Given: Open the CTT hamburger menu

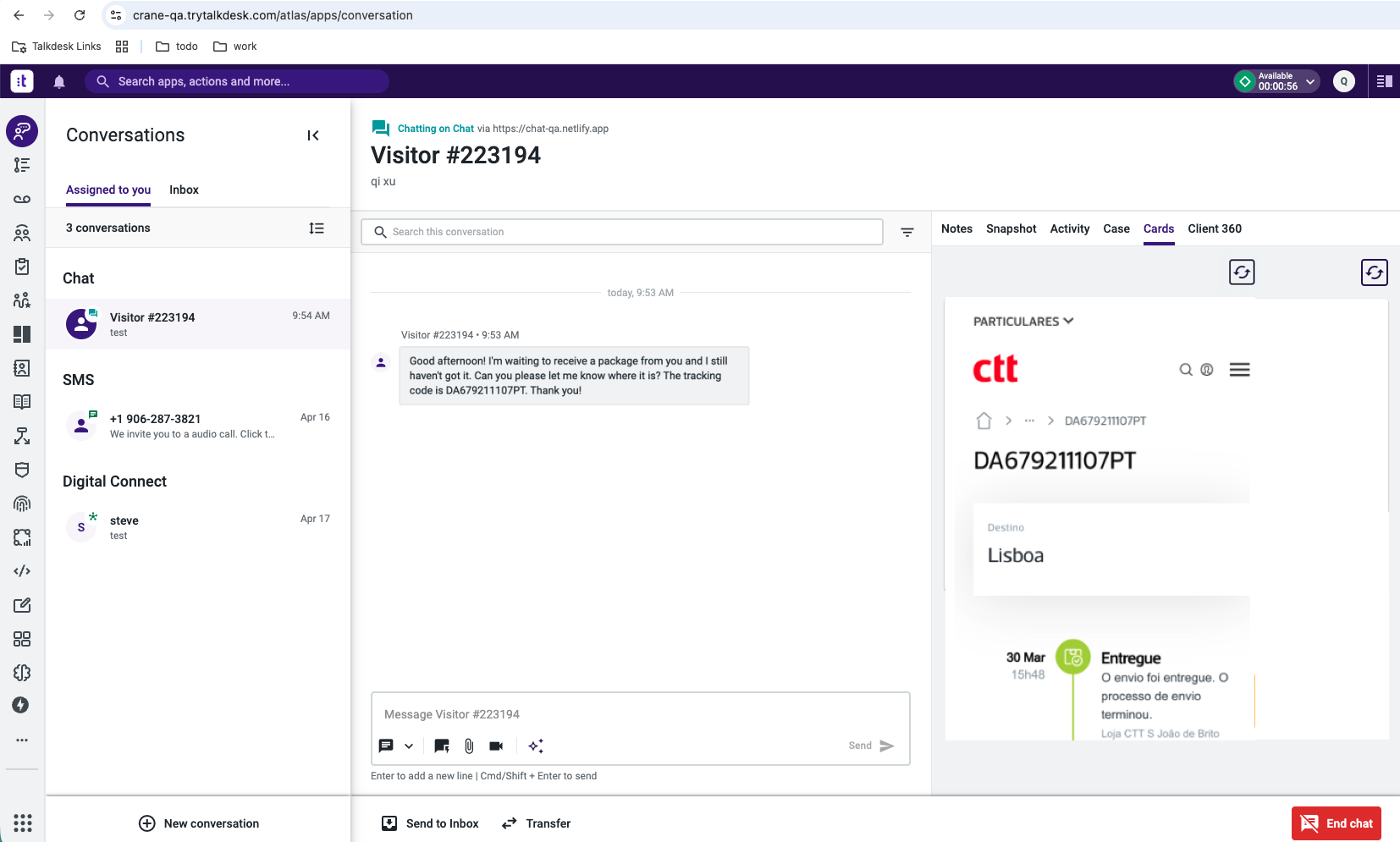Looking at the screenshot, I should coord(1239,369).
